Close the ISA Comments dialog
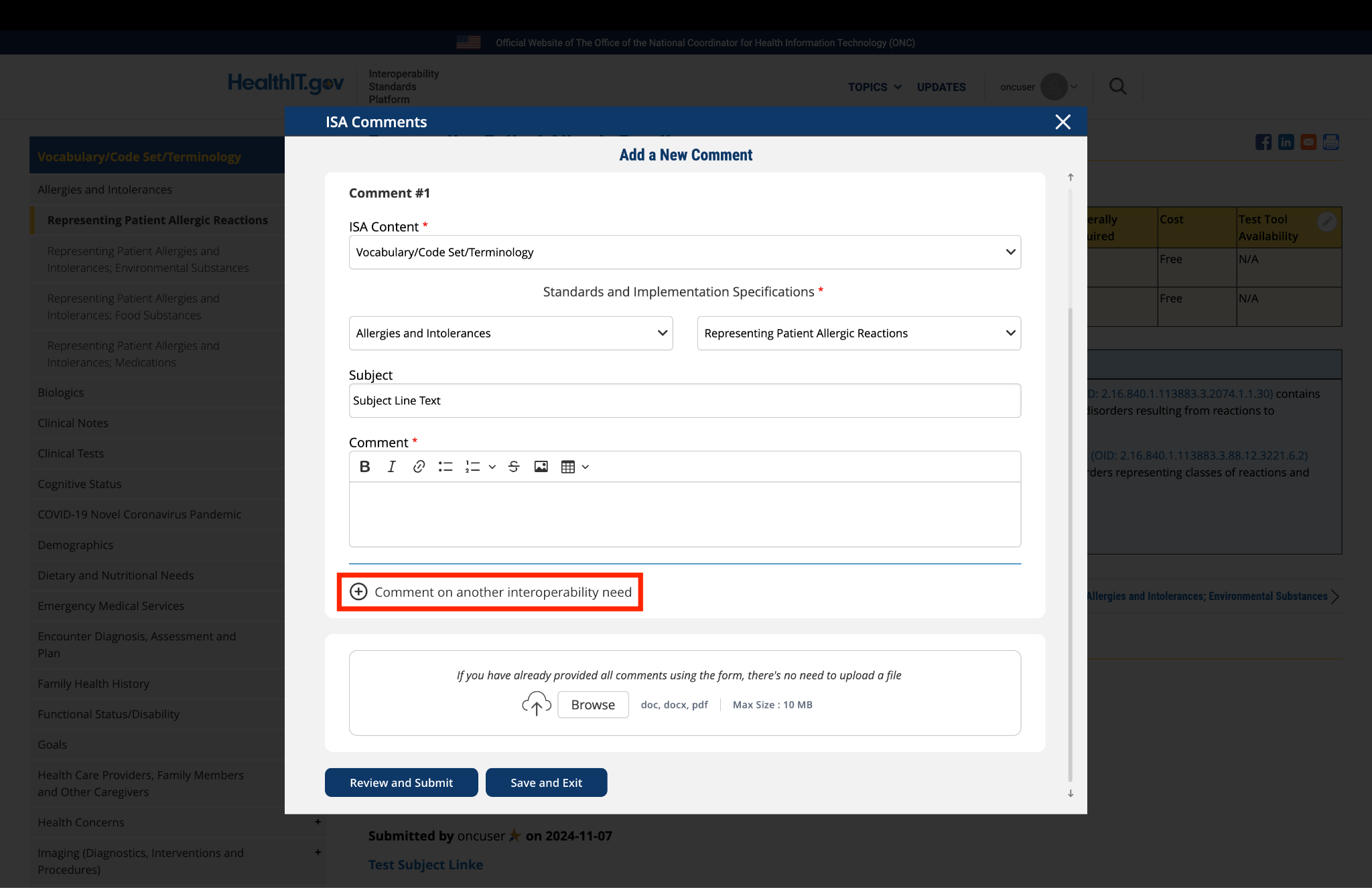The height and width of the screenshot is (888, 1372). (1062, 122)
